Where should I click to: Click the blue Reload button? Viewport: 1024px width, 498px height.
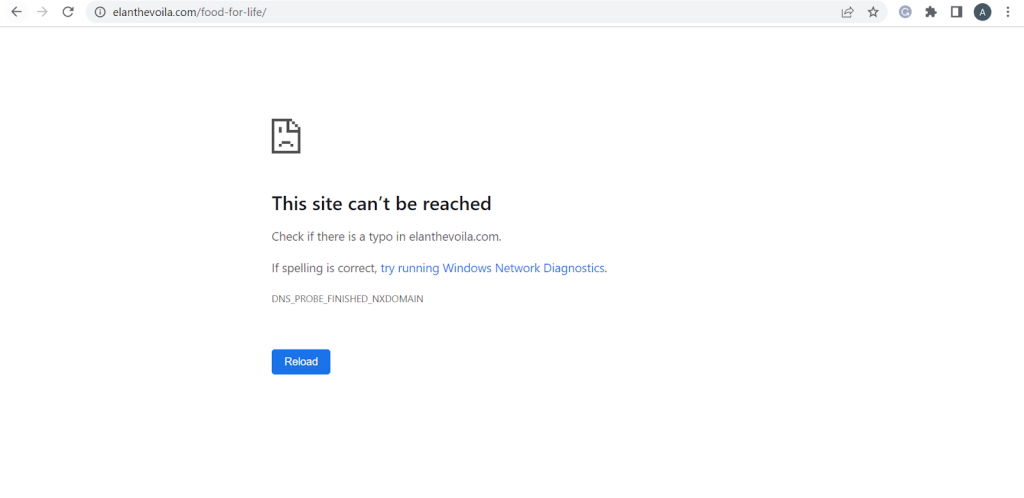tap(301, 362)
